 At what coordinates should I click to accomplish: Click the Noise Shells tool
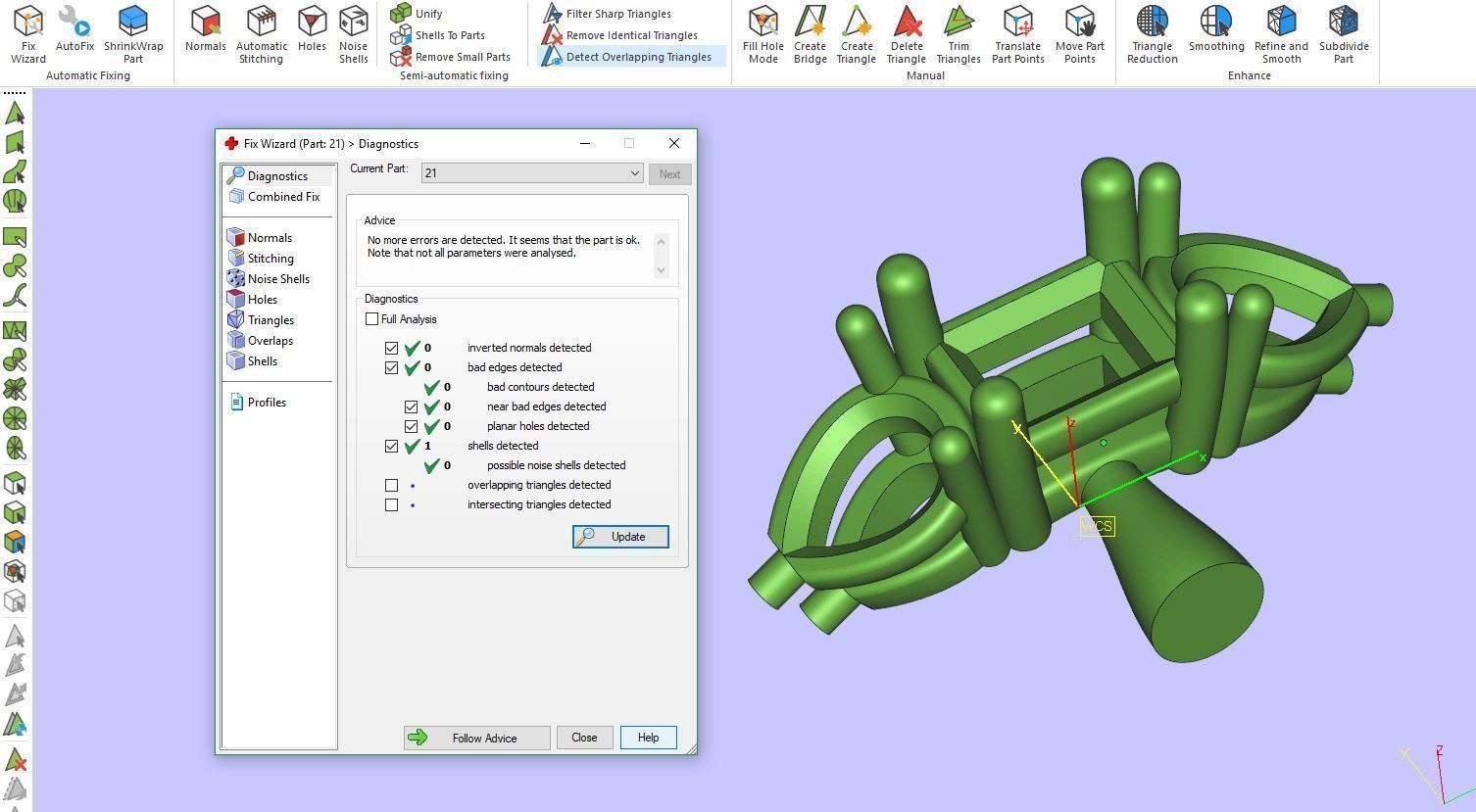tap(353, 34)
